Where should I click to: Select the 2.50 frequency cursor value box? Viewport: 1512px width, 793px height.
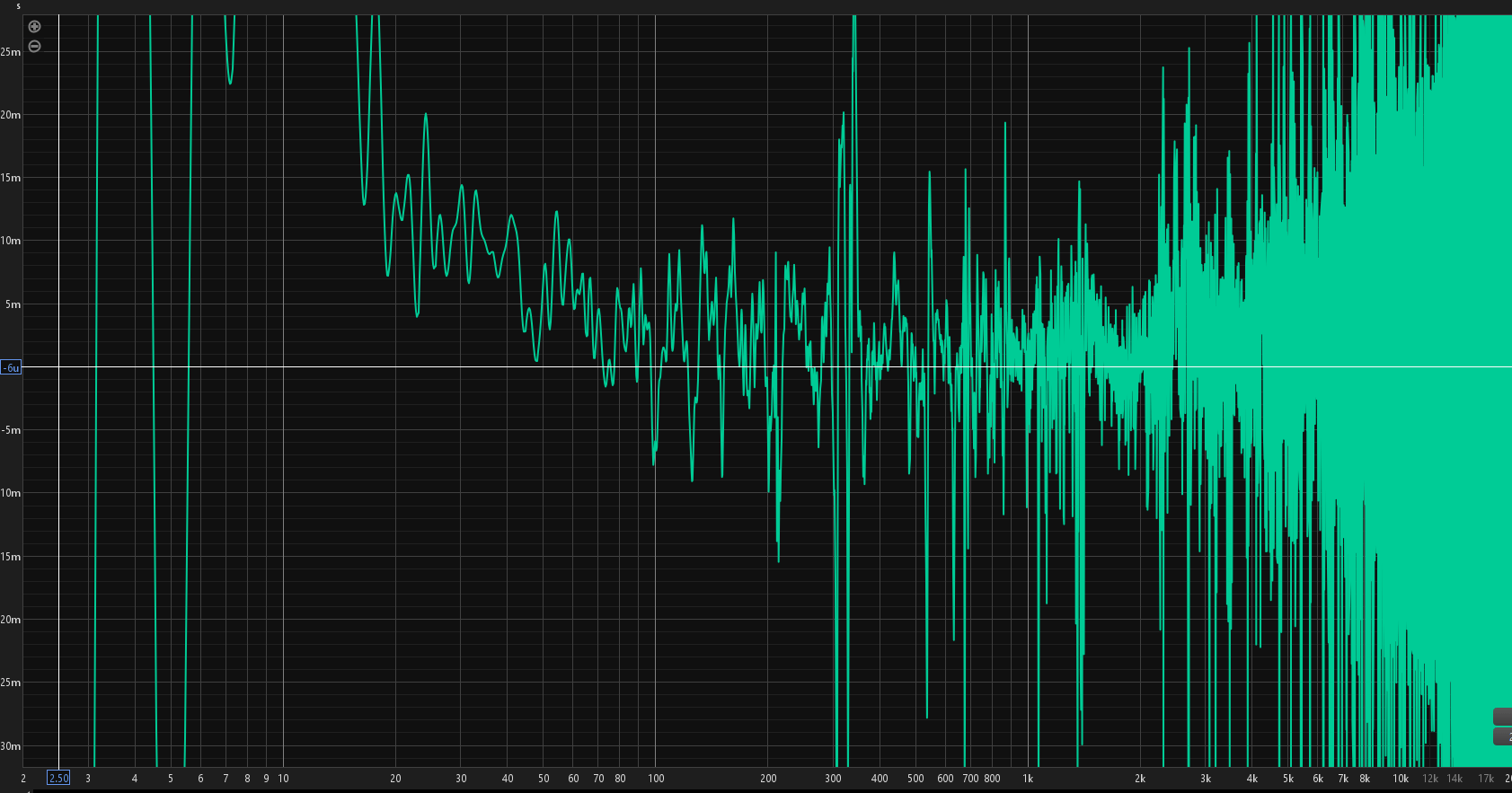coord(58,779)
